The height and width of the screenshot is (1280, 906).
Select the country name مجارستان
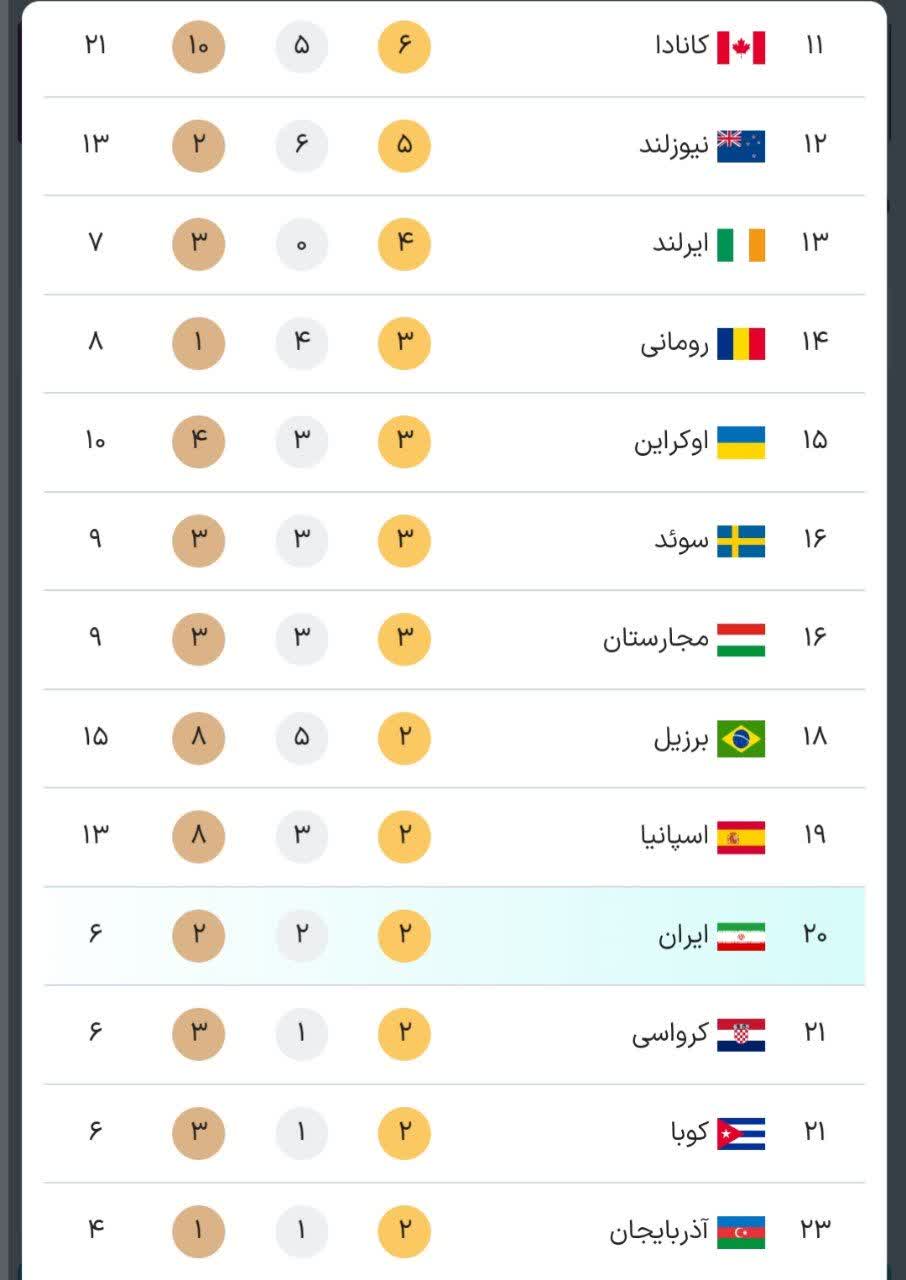655,639
